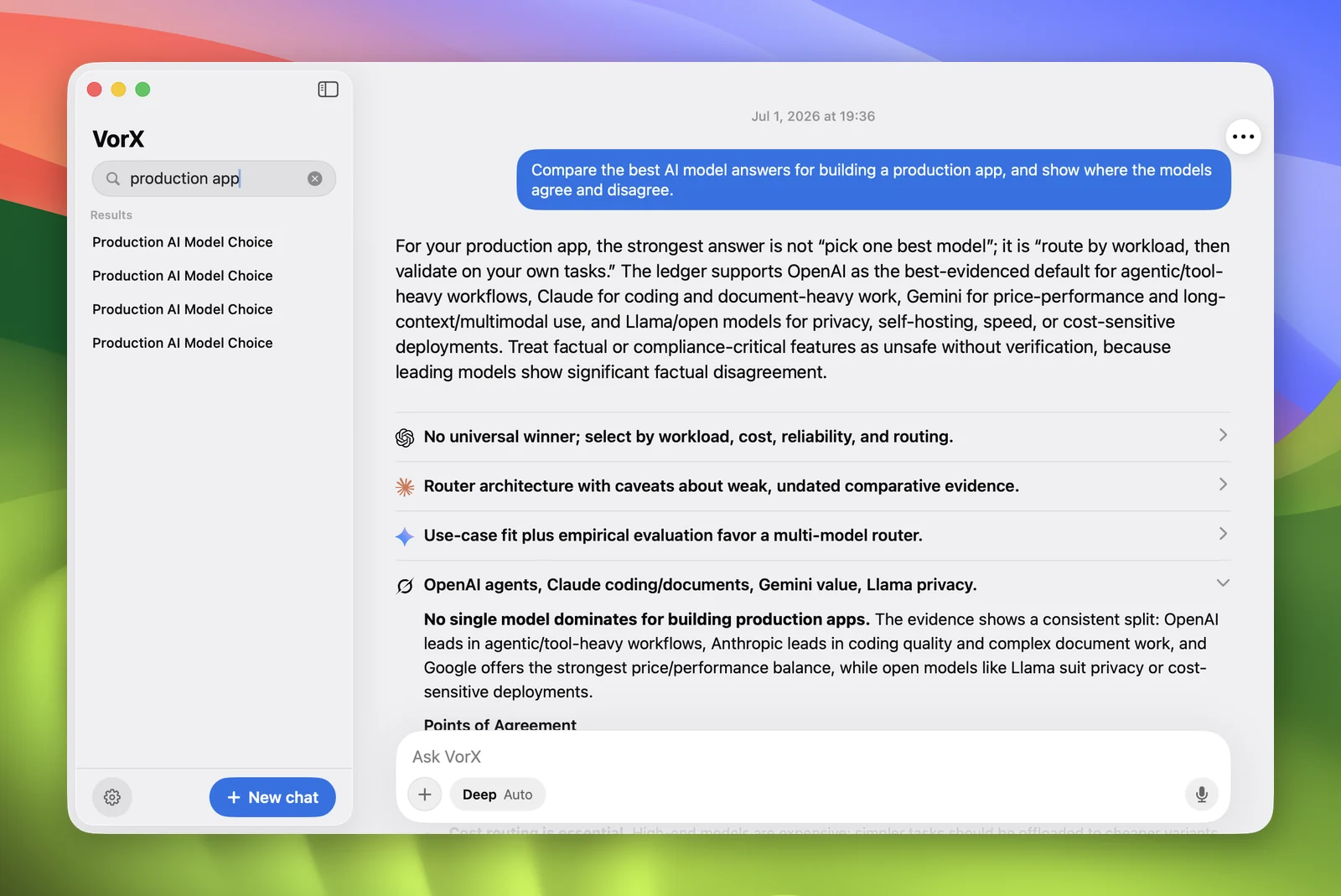The image size is (1341, 896).
Task: Open the three-dot more options menu
Action: click(1244, 137)
